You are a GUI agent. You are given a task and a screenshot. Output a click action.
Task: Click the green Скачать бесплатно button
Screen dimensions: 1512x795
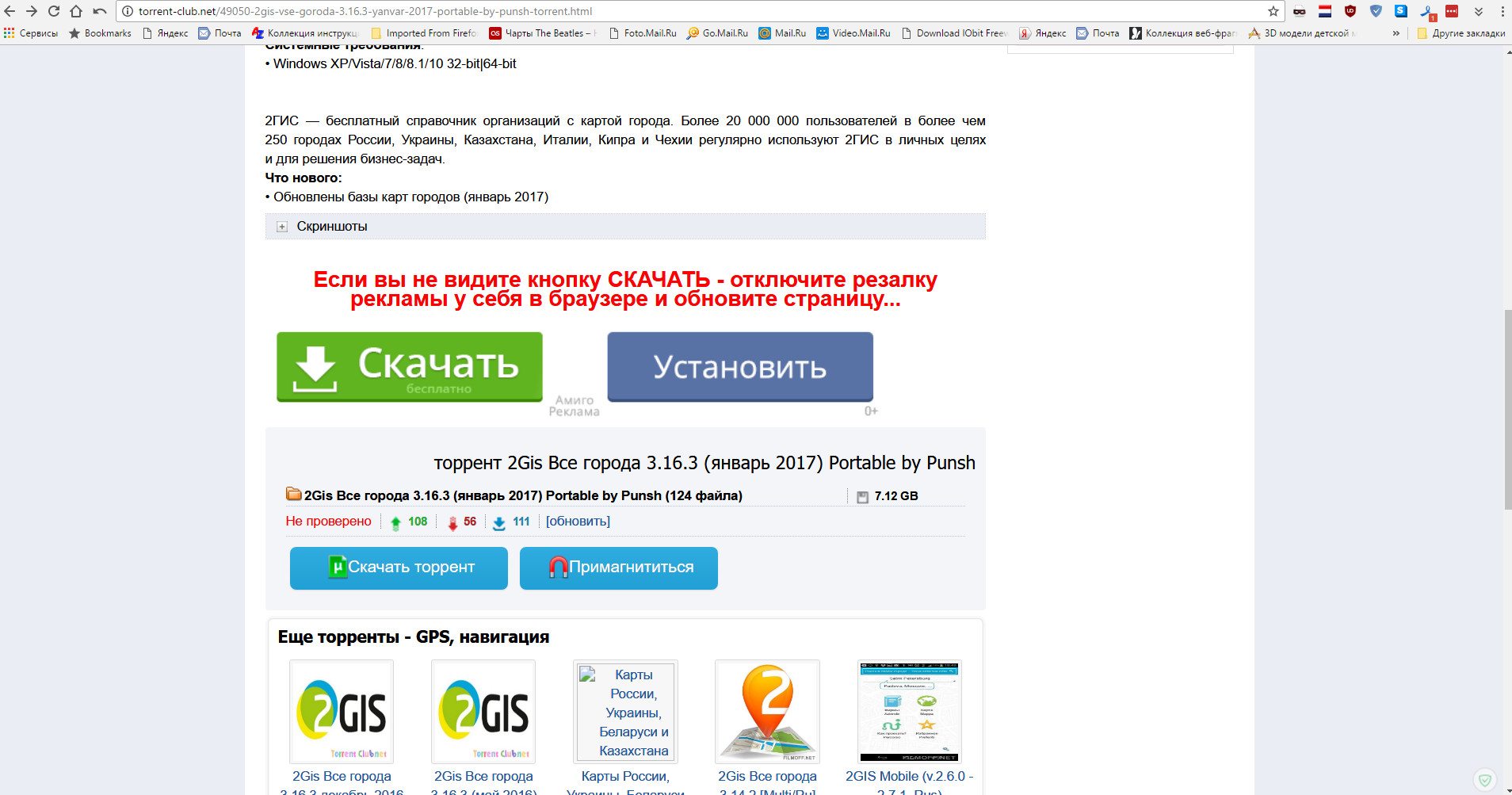[410, 367]
